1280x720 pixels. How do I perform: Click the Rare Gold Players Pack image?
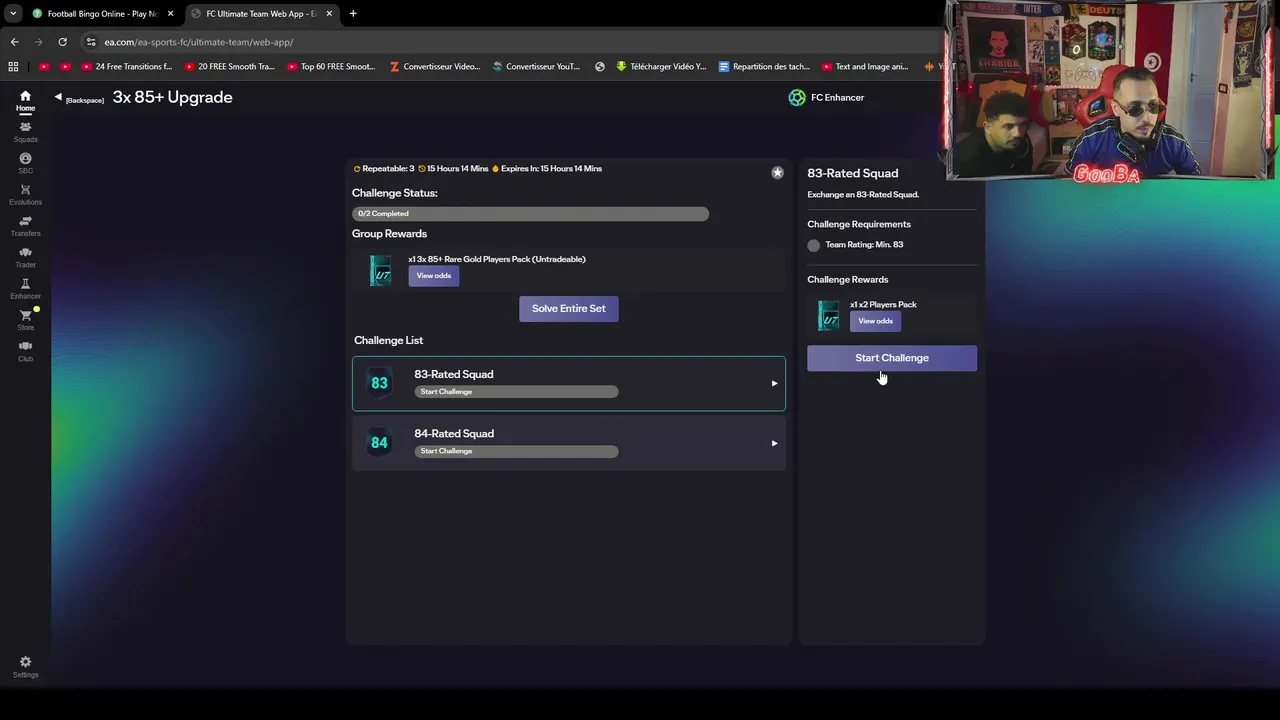[381, 270]
